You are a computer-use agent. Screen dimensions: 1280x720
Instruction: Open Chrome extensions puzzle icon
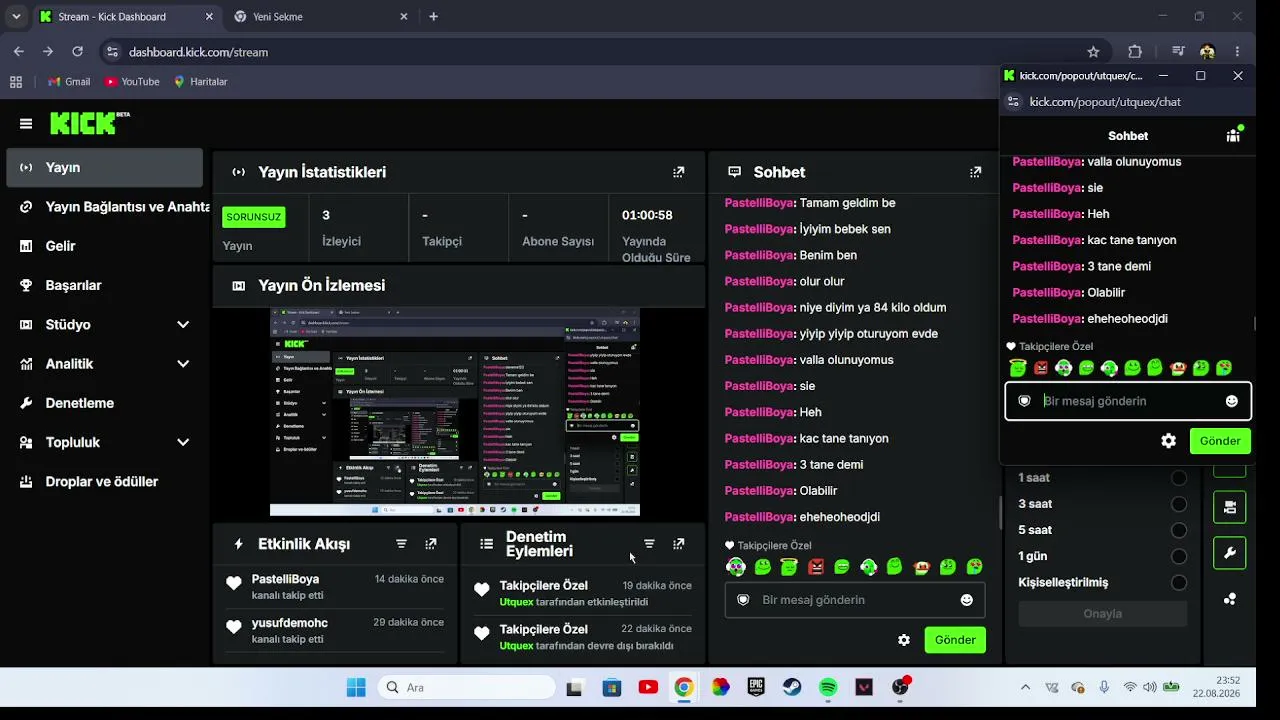1135,52
